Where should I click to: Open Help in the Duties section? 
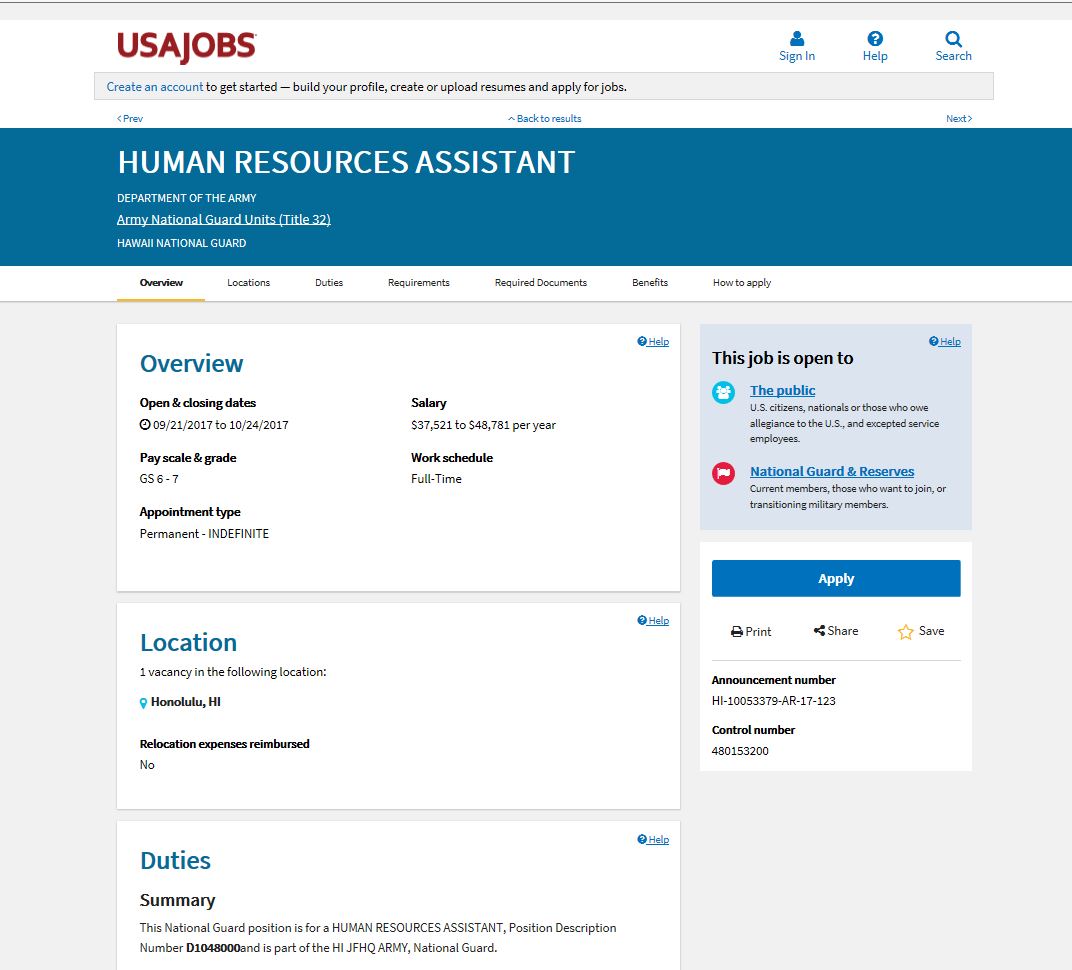point(653,839)
